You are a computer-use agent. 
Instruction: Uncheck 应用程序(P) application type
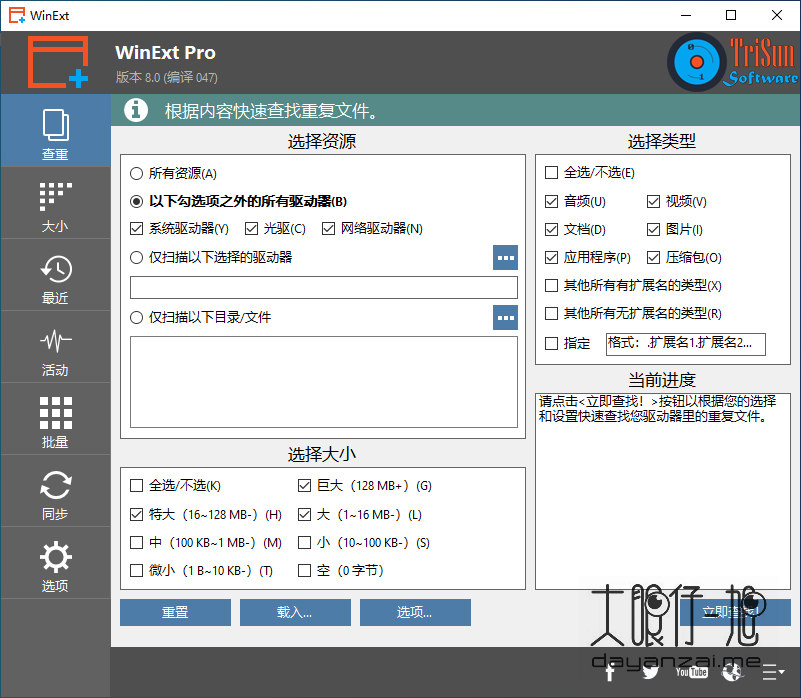coord(588,258)
